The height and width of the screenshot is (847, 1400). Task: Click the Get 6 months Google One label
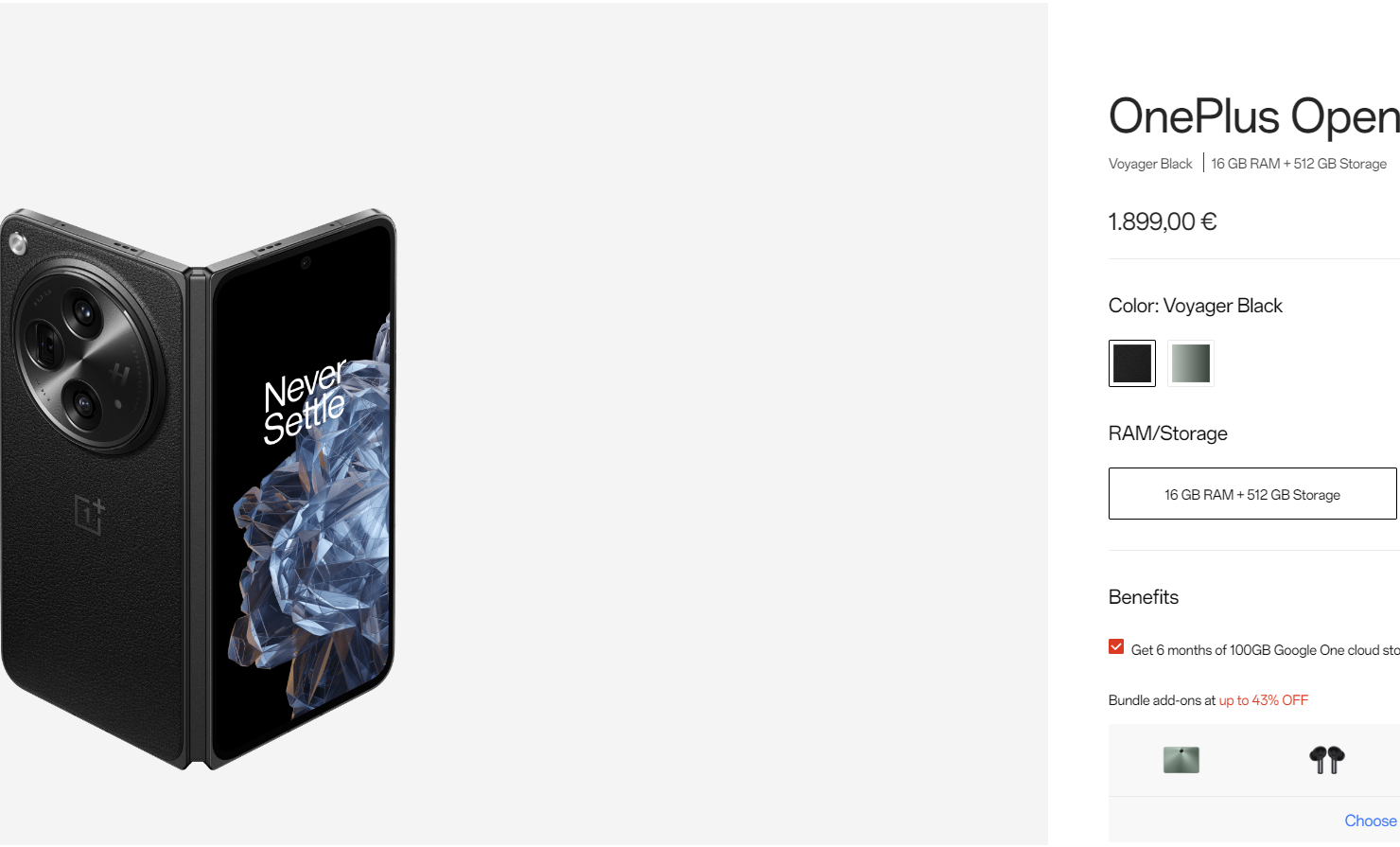[1266, 650]
